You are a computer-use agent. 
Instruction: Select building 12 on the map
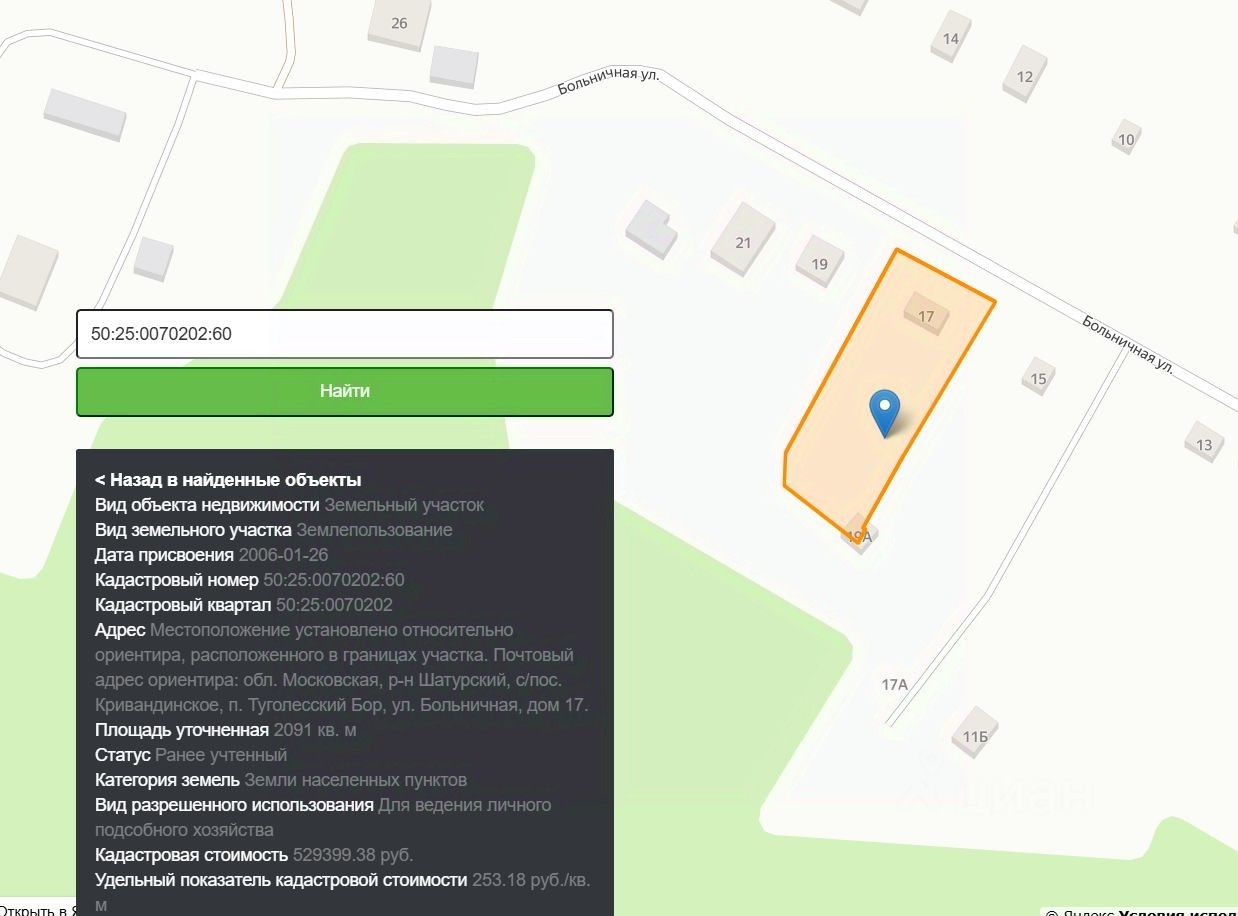point(1024,75)
